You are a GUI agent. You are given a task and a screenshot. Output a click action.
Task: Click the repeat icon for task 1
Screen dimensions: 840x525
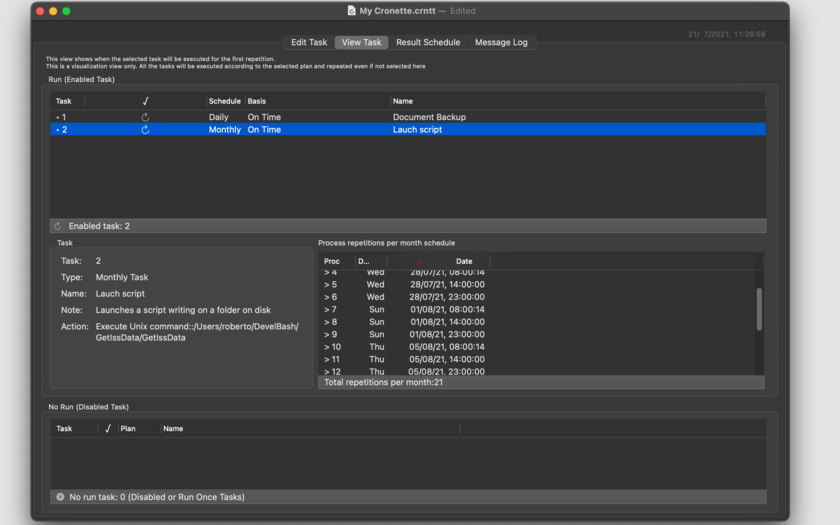pos(145,117)
